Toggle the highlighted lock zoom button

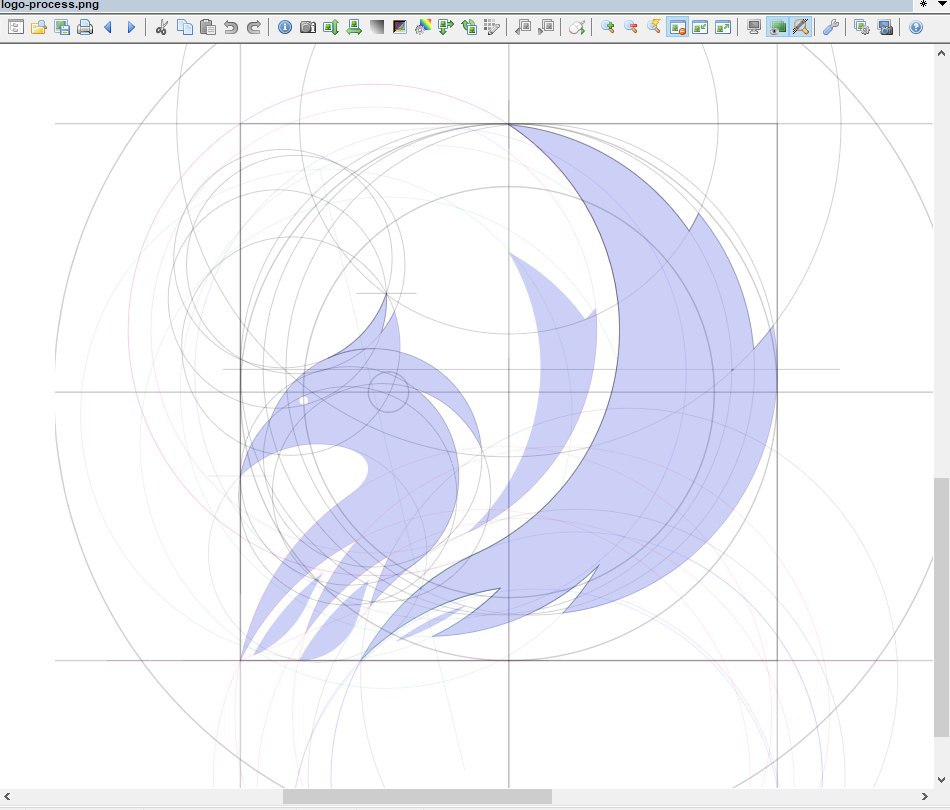click(x=677, y=27)
